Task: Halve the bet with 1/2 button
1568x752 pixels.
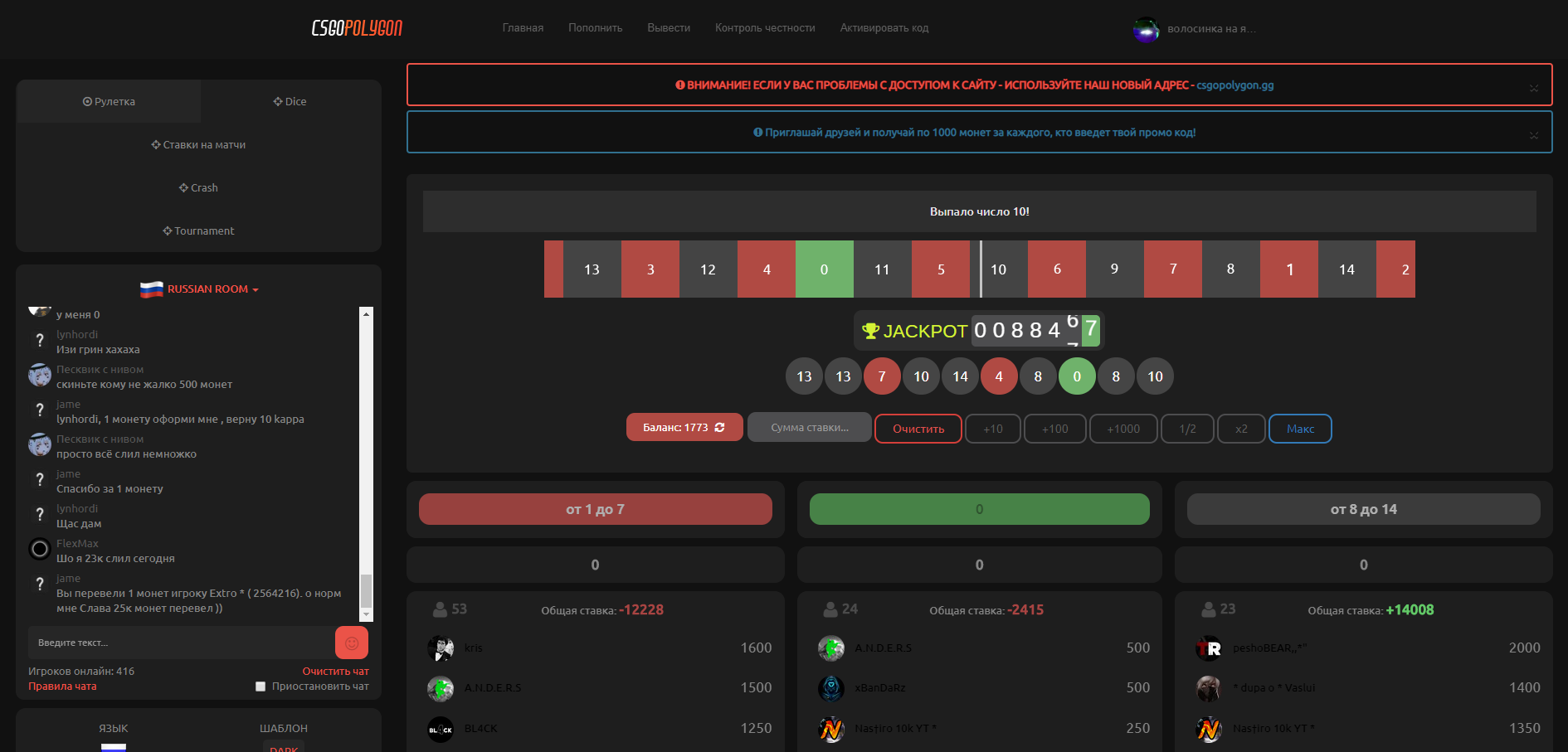Action: coord(1188,429)
